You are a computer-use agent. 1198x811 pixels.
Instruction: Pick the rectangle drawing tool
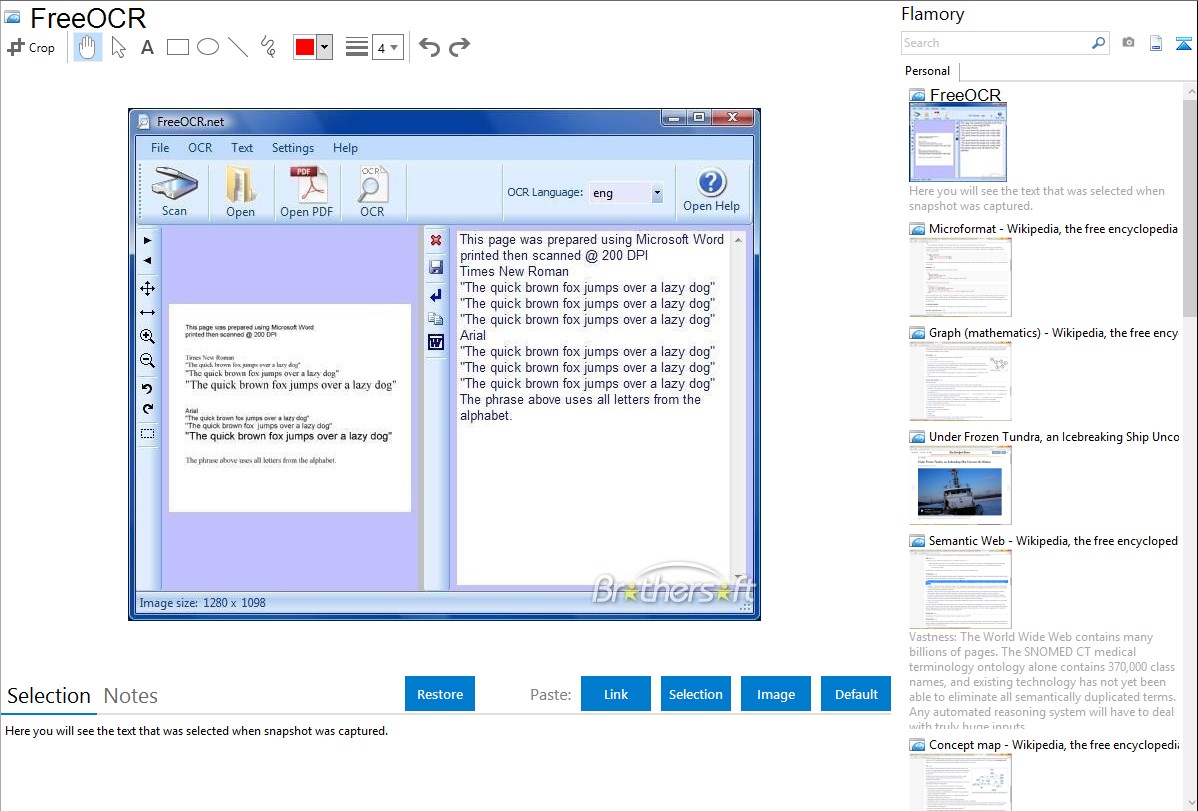[177, 47]
